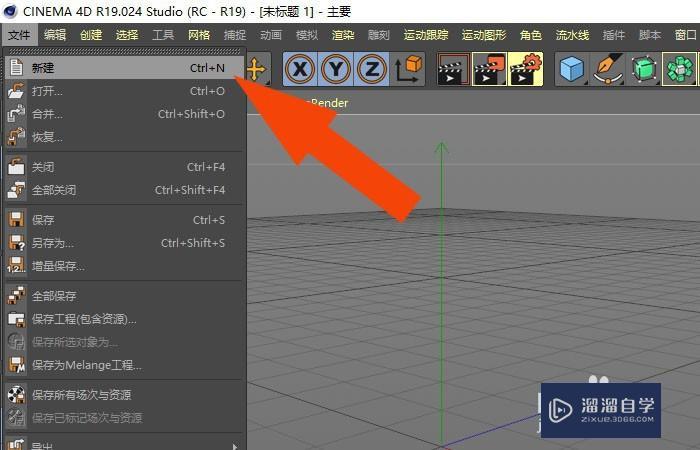Add a Cube primitive object
The width and height of the screenshot is (700, 450).
[572, 69]
